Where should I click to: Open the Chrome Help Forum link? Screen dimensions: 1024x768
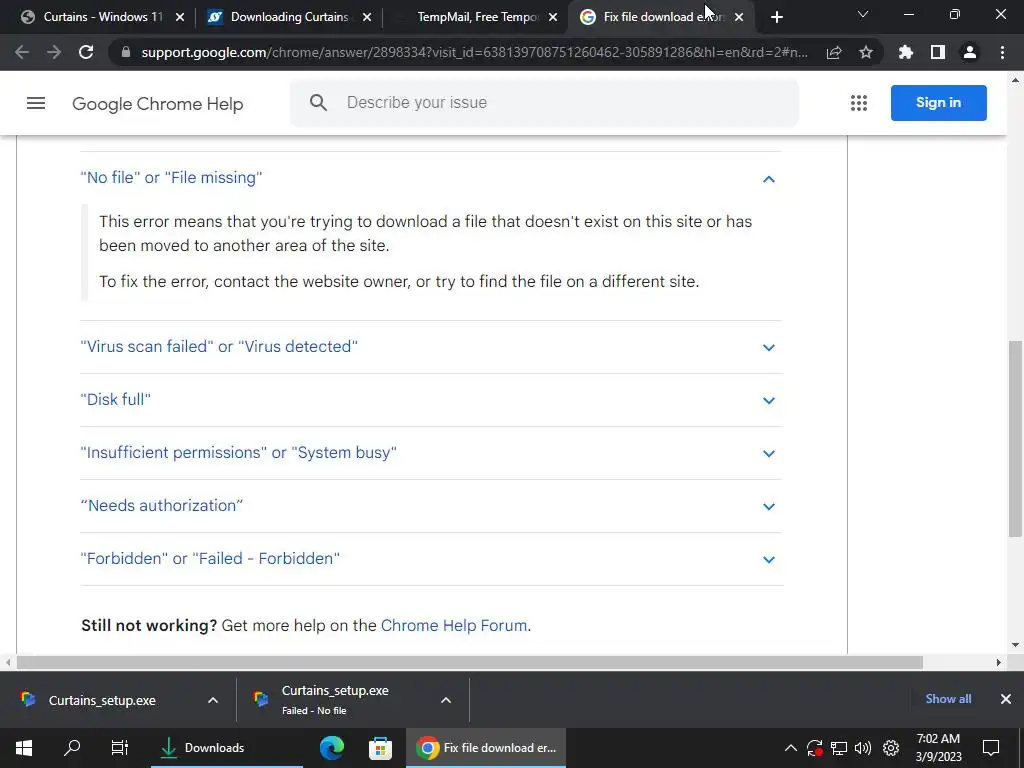(x=454, y=626)
